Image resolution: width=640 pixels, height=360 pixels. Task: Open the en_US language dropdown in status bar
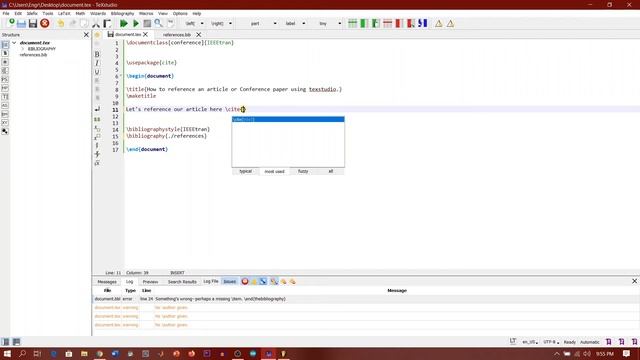[530, 342]
